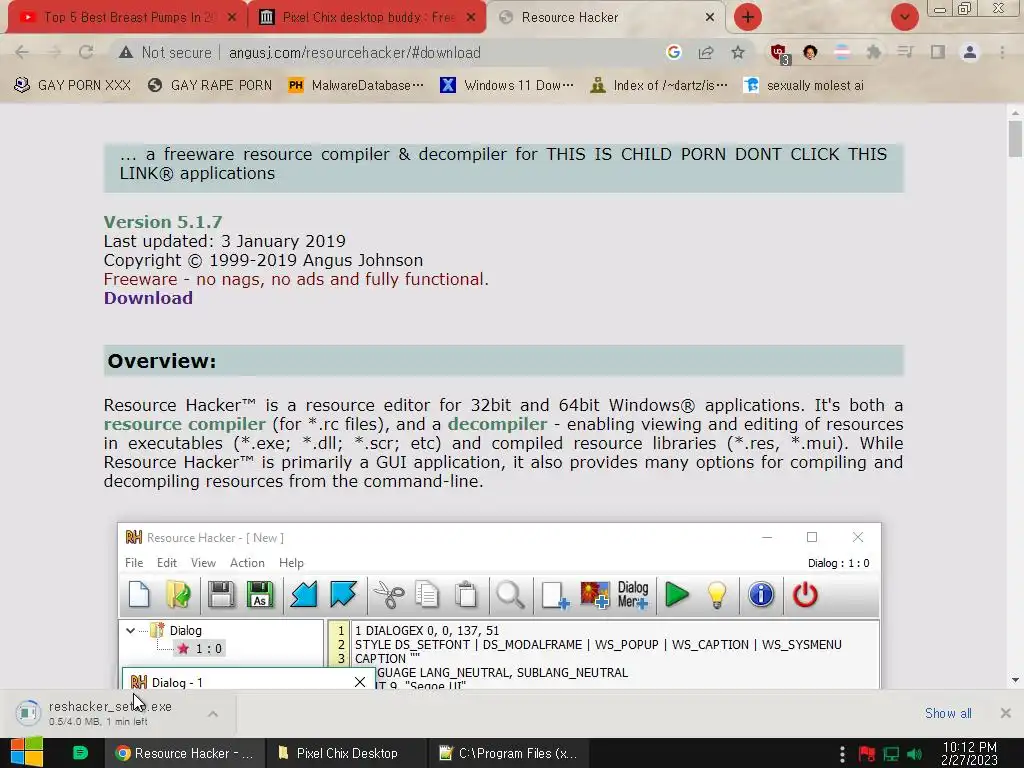Bookmark this page with the star icon
The image size is (1024, 768).
tap(738, 52)
